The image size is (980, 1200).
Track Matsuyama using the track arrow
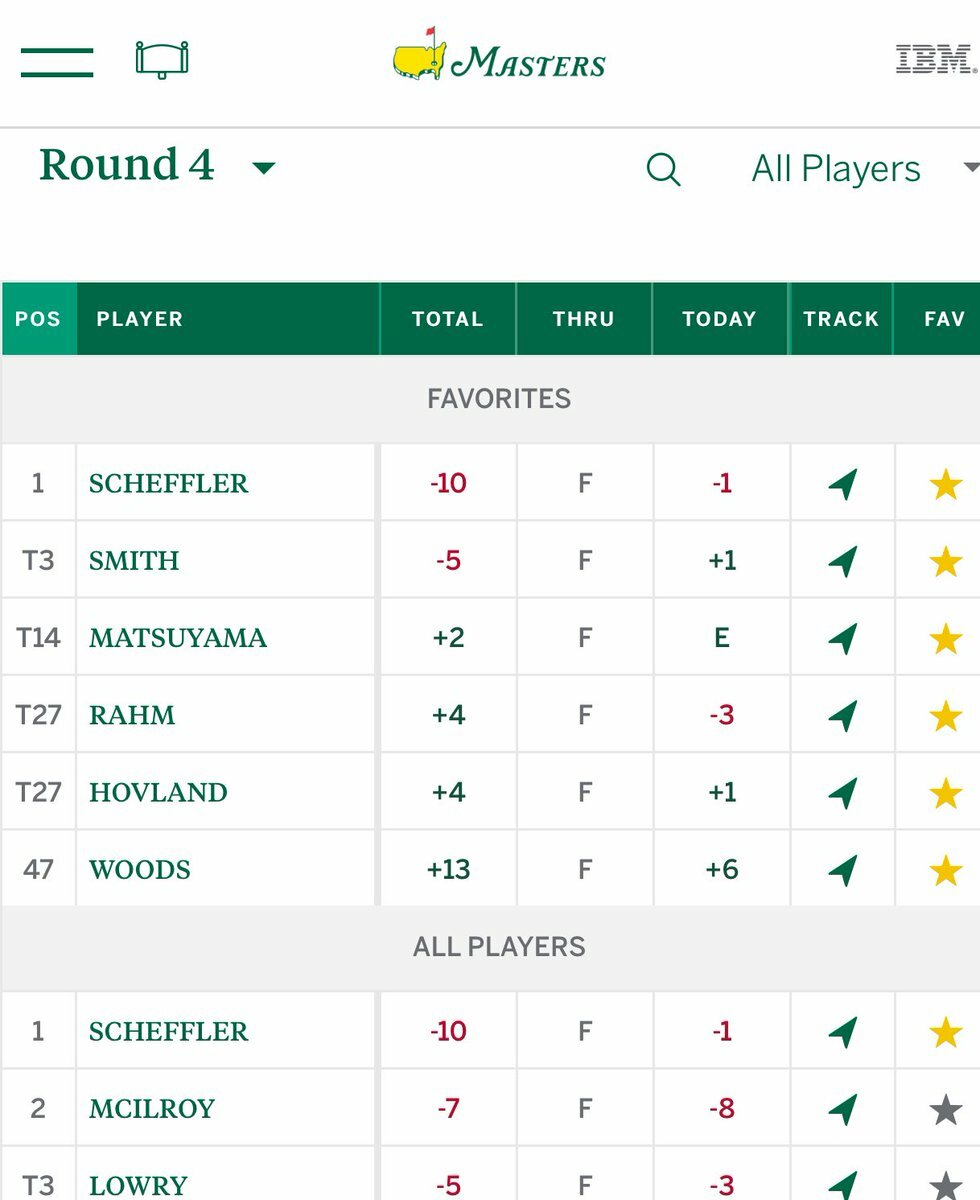843,638
